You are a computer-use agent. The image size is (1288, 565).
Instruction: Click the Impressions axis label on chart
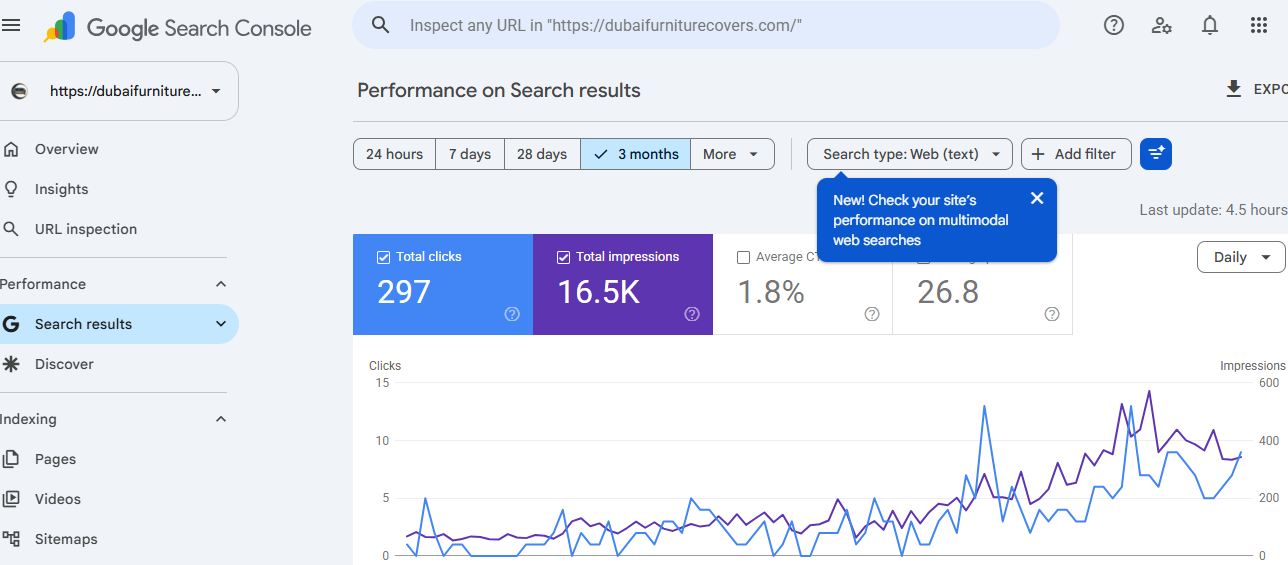[x=1253, y=366]
